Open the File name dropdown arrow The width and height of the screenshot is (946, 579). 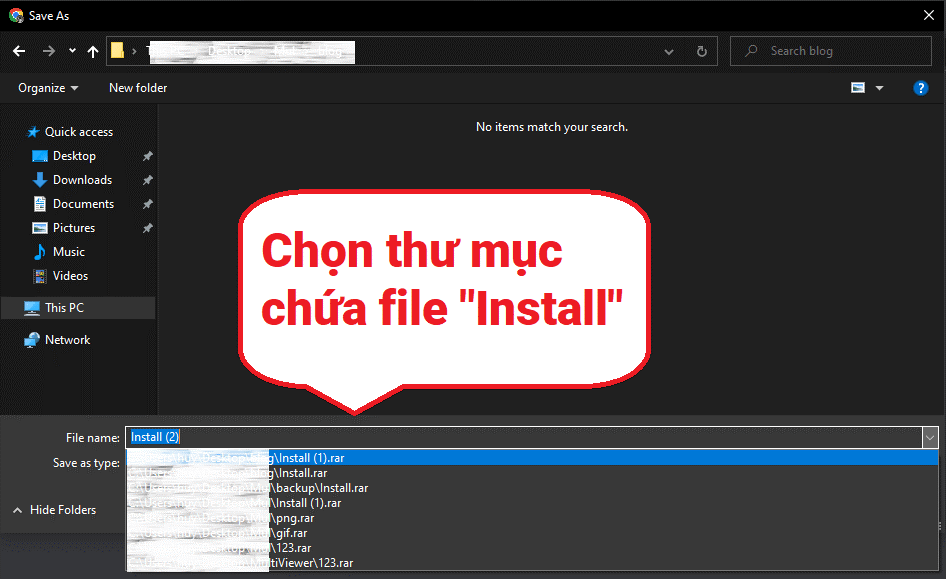(930, 437)
